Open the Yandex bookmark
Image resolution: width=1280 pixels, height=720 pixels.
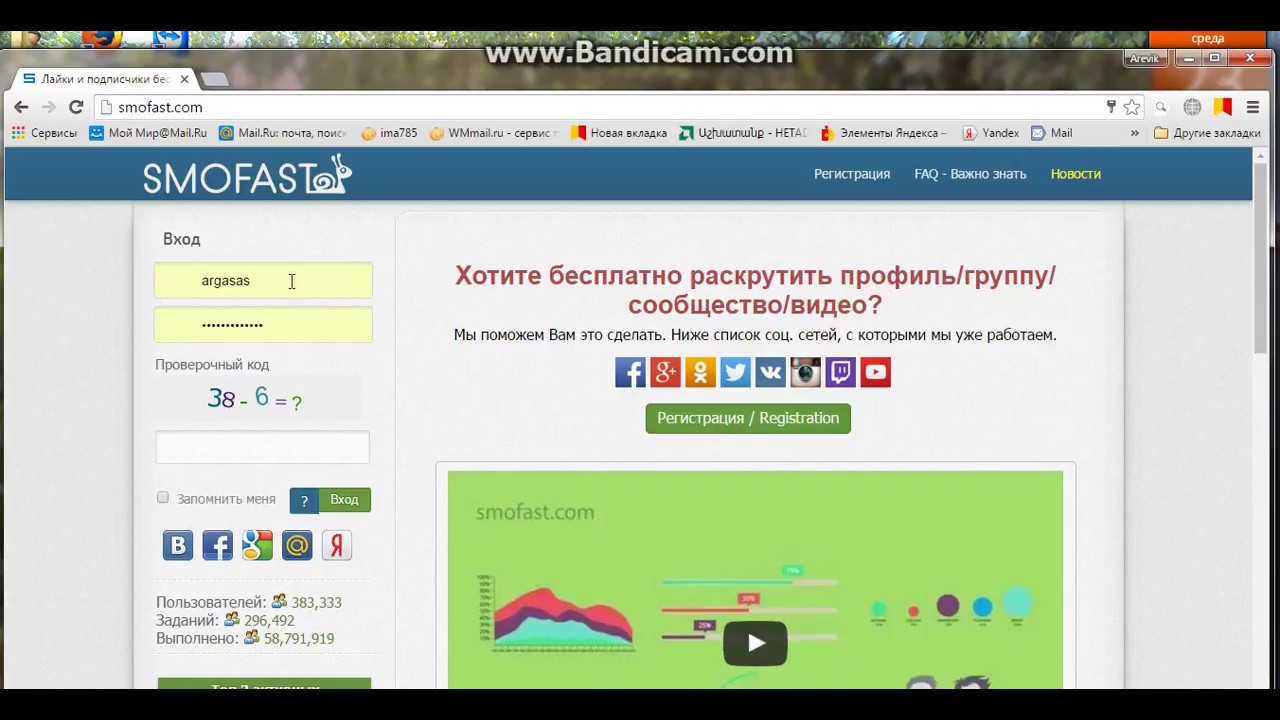[990, 133]
